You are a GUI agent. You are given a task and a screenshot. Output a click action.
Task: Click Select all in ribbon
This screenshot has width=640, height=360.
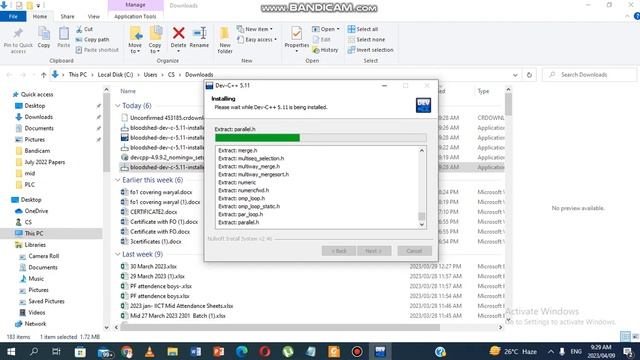(363, 29)
